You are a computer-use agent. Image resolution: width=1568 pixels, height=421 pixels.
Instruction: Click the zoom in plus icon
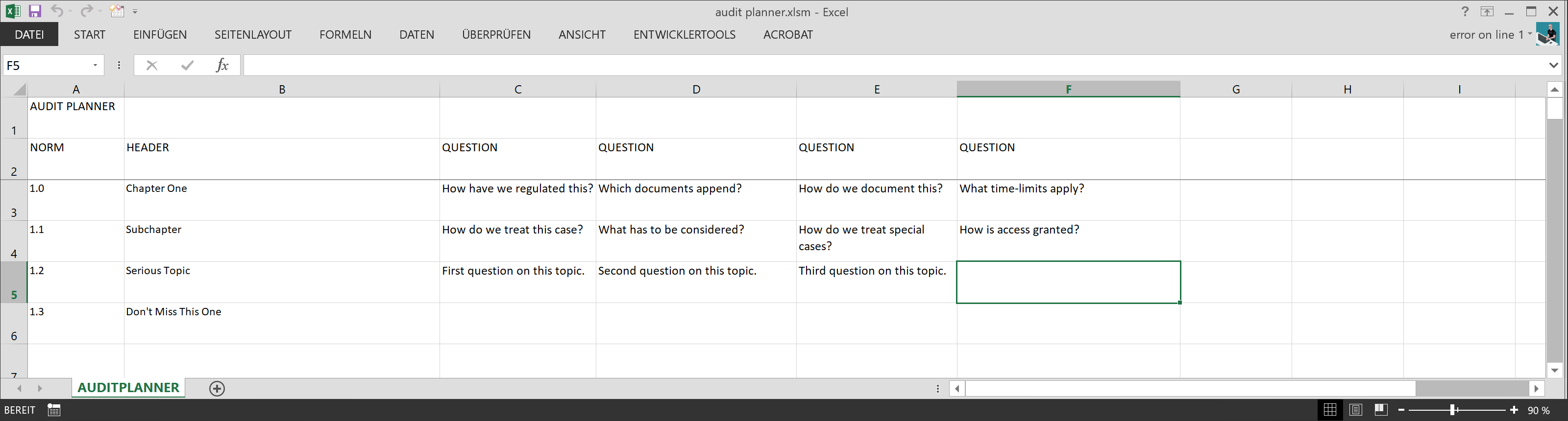click(x=1514, y=411)
